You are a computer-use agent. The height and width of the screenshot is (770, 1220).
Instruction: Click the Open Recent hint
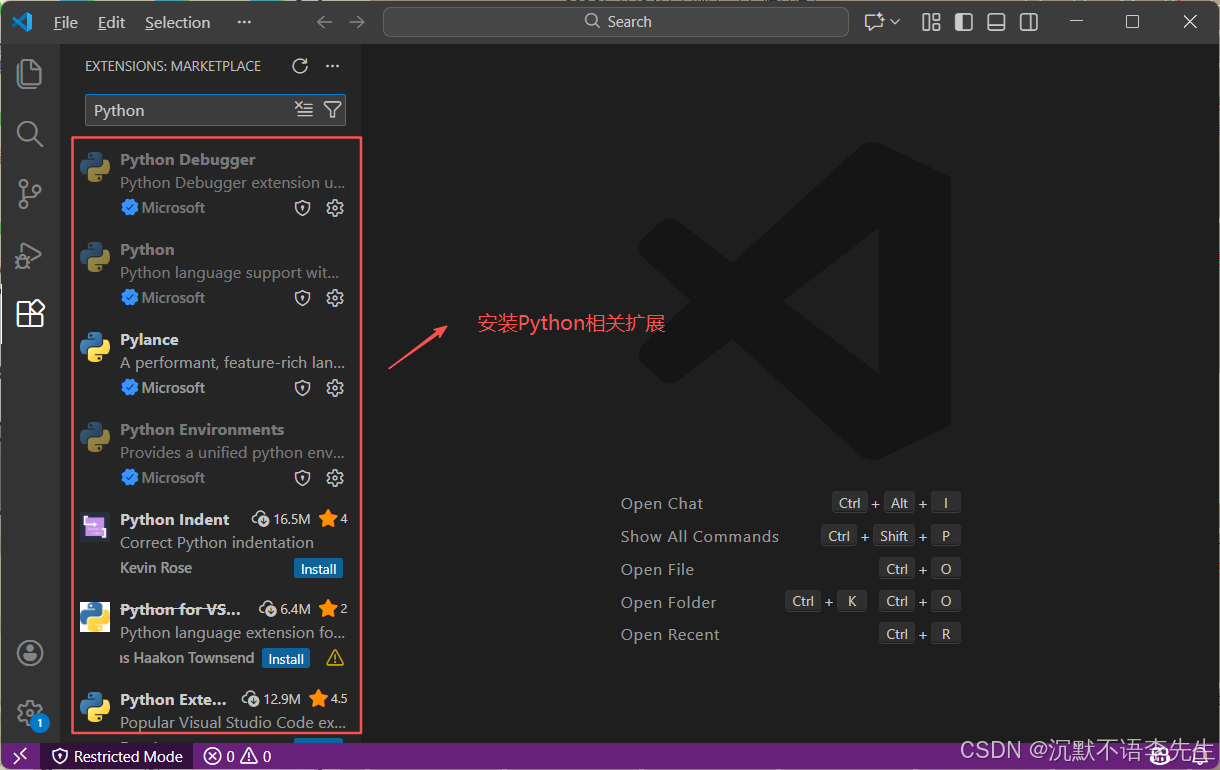click(670, 635)
